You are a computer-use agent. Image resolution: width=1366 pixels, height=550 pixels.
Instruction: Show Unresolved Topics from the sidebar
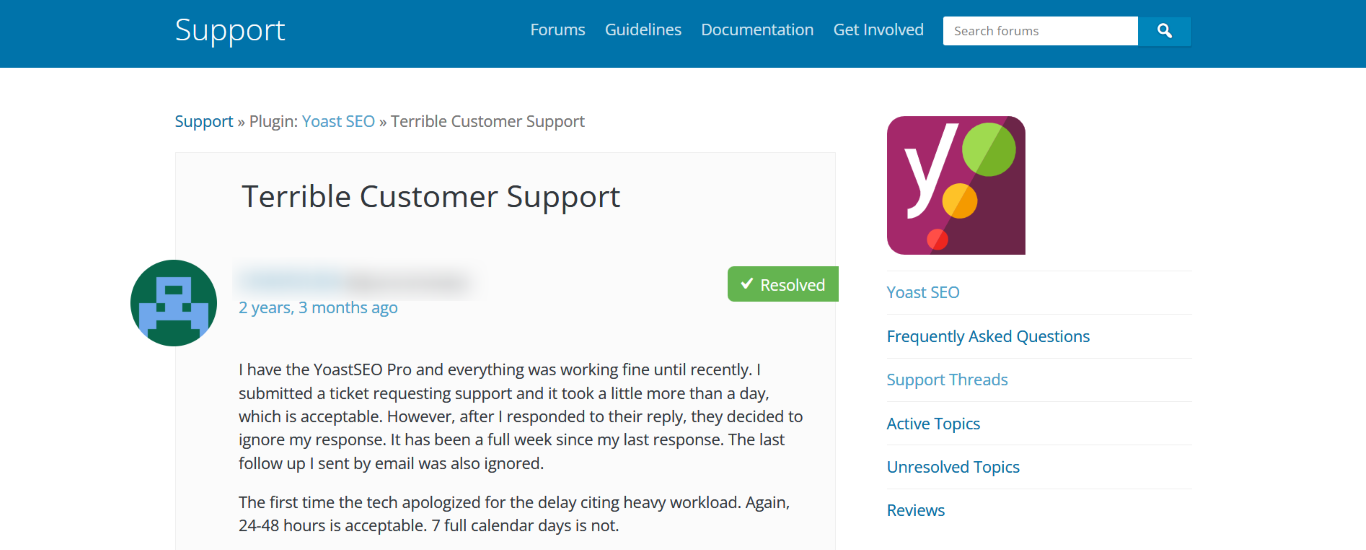pos(953,467)
